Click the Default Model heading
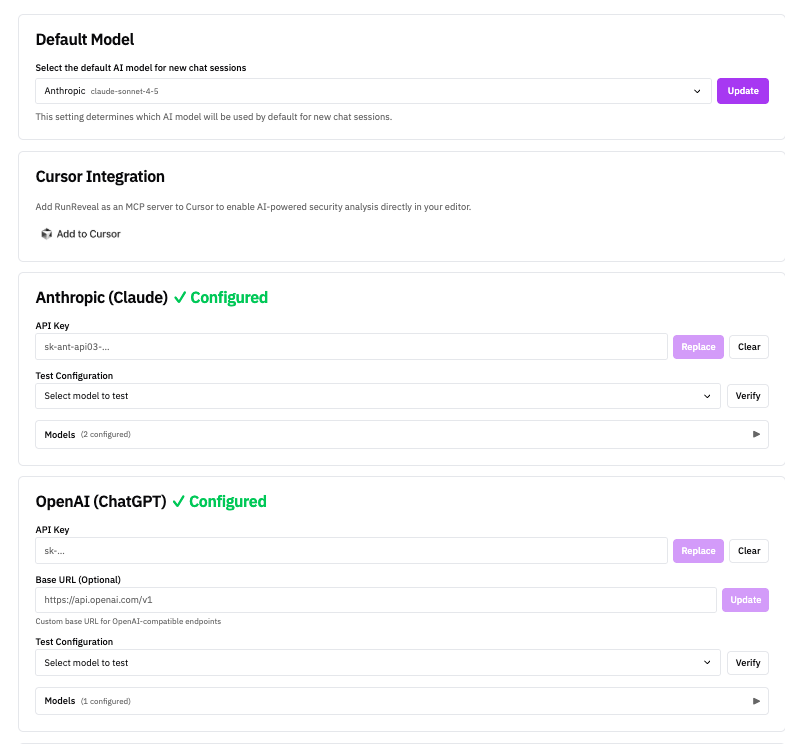The height and width of the screenshot is (744, 785). click(85, 40)
